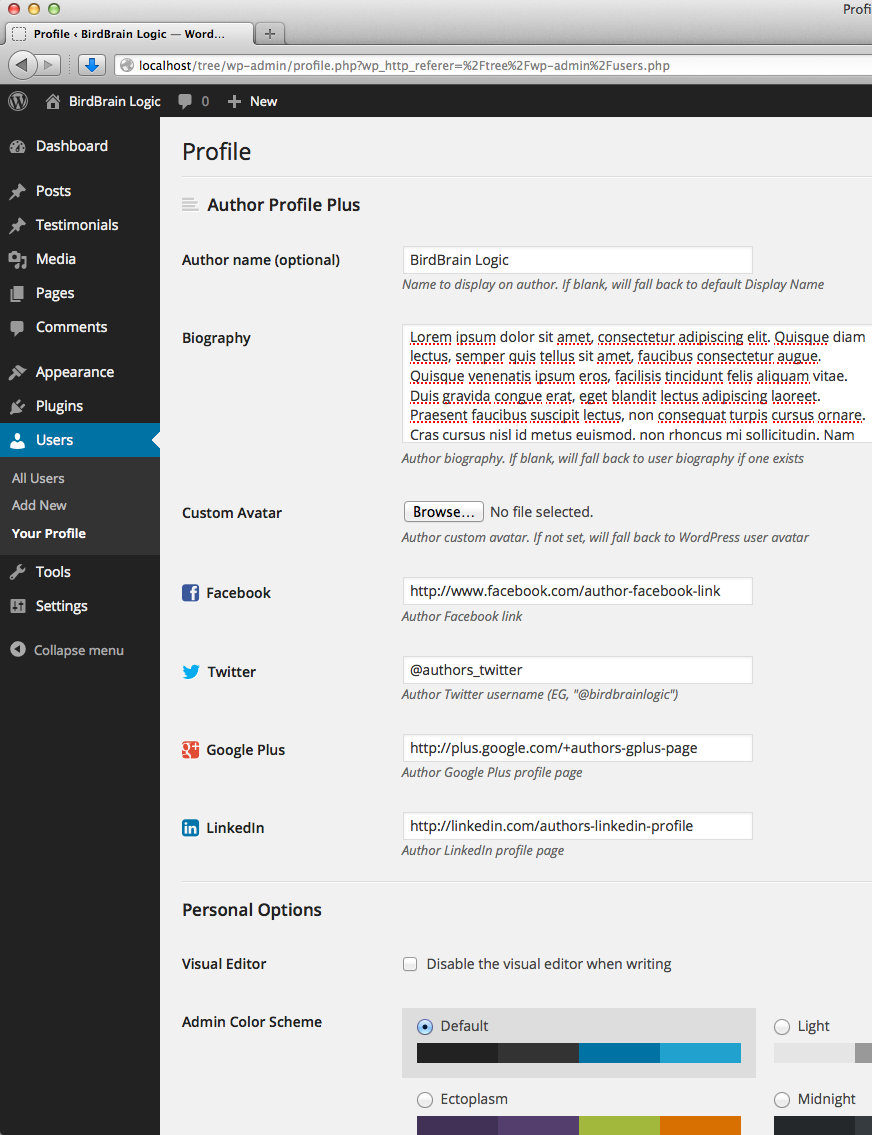Select the Ectoplasm color scheme radio
Screen dimensions: 872x1135
[x=425, y=1099]
